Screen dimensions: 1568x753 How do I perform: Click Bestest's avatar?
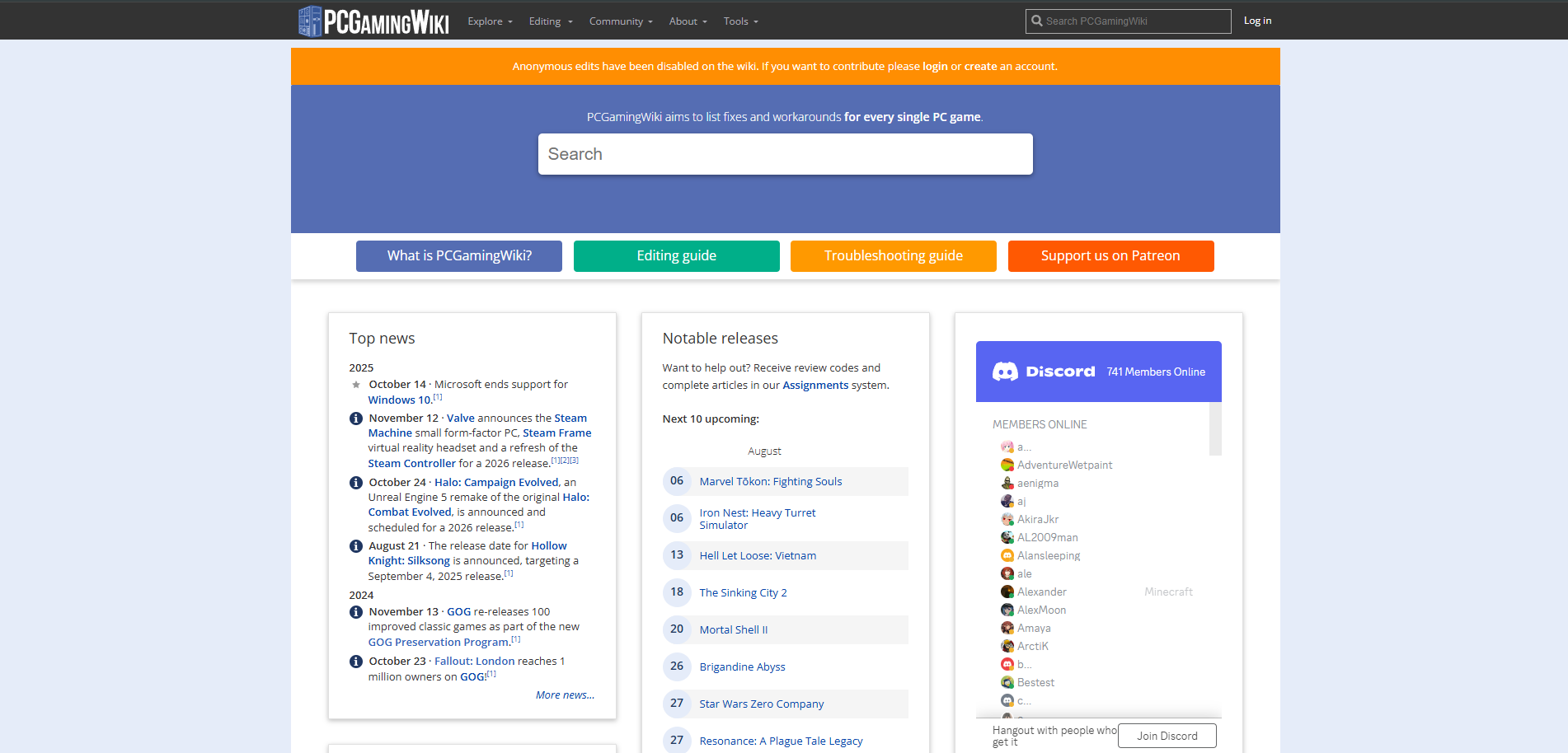1007,683
